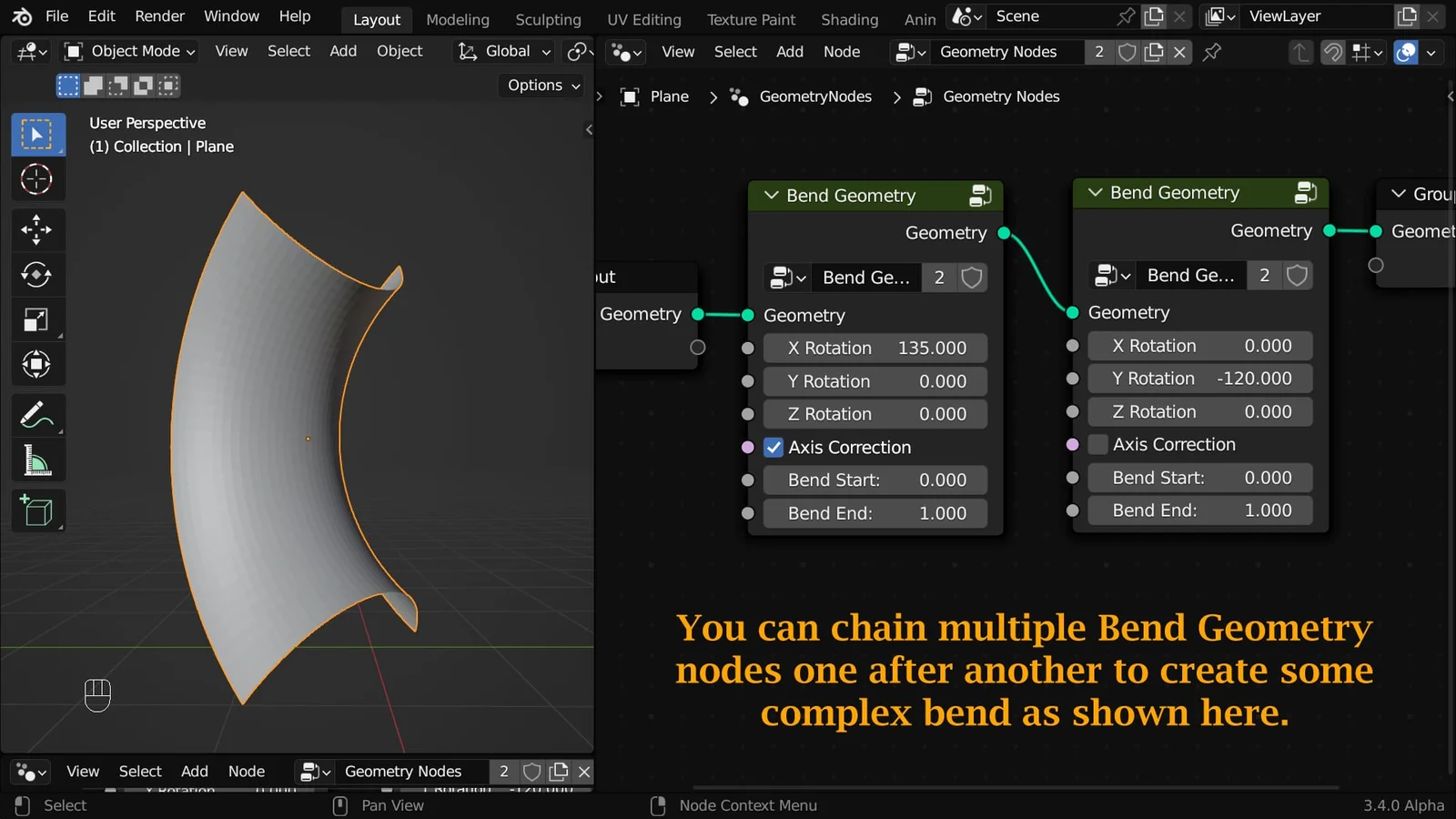Screen dimensions: 1456x819
Task: Open the Render menu
Action: (159, 15)
